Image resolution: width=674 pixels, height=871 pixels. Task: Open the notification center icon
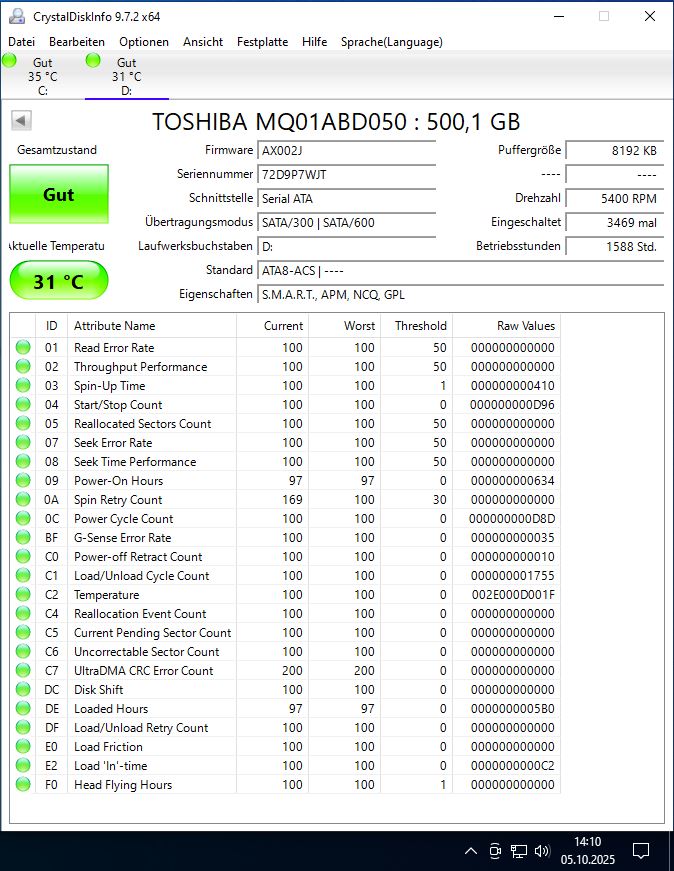coord(641,850)
